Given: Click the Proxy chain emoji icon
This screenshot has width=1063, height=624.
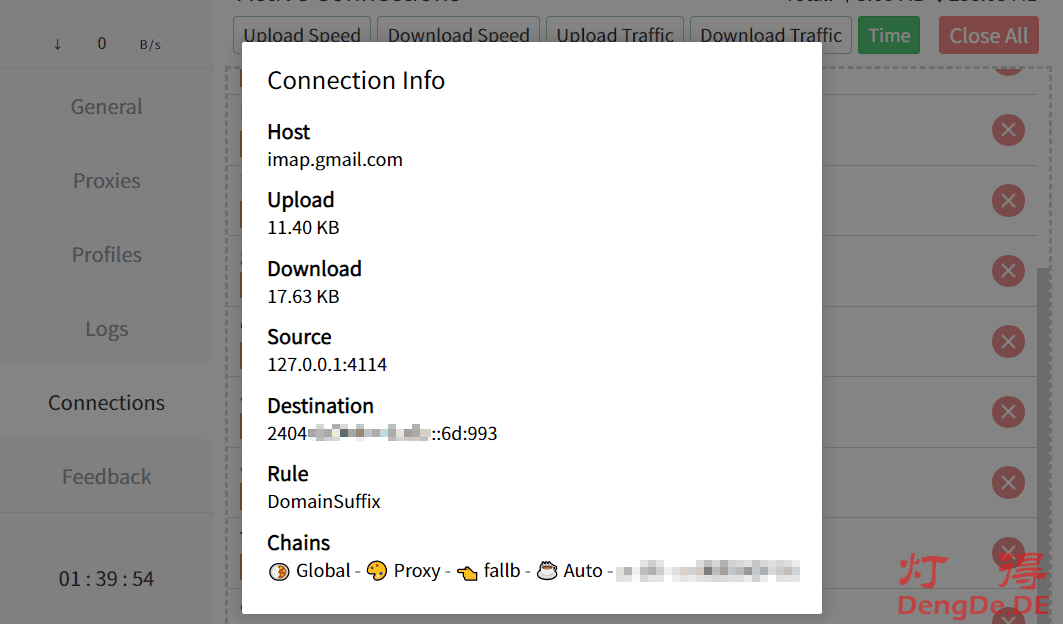Looking at the screenshot, I should 377,571.
